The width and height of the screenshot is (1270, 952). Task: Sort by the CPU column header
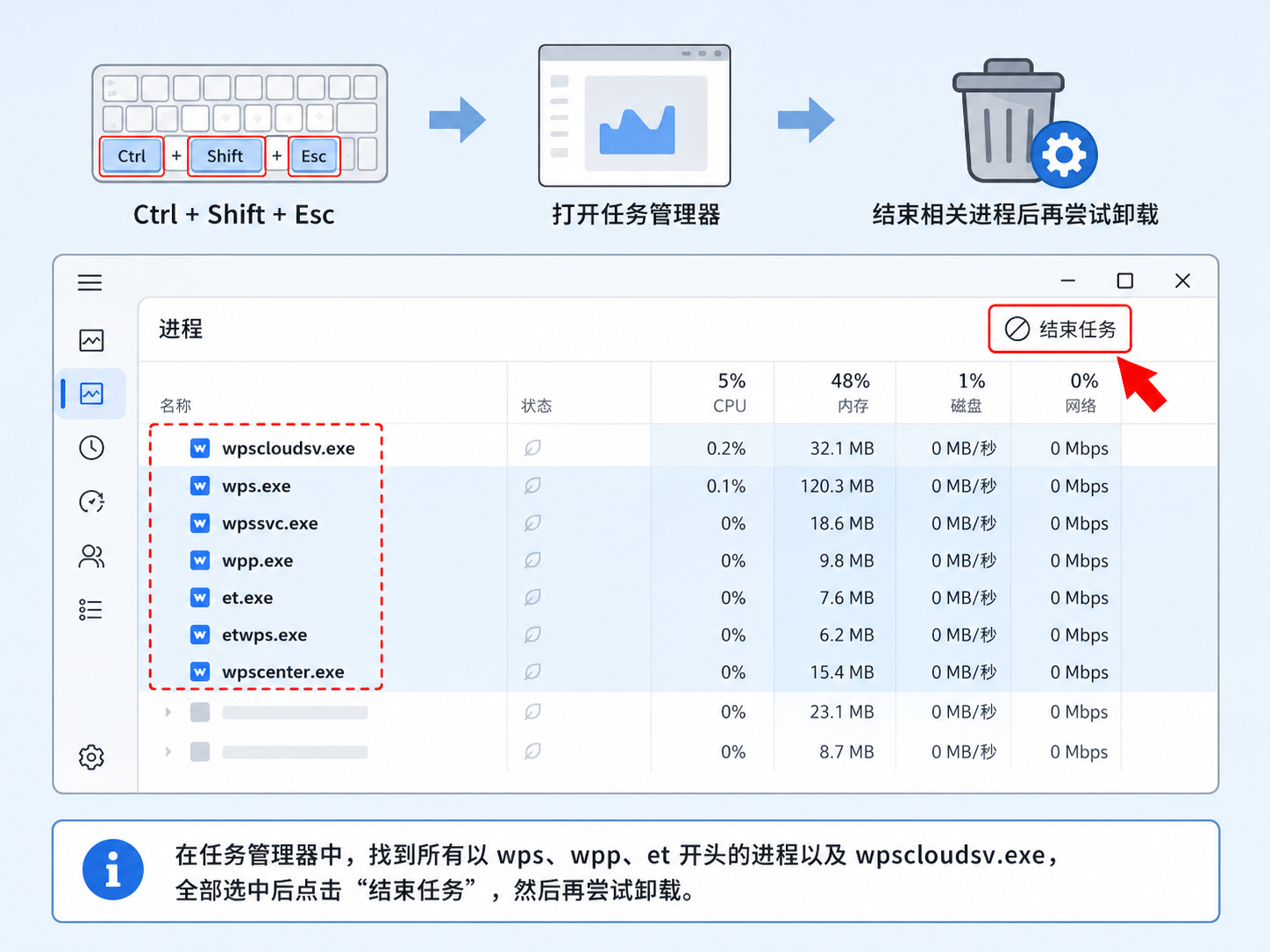[x=730, y=405]
